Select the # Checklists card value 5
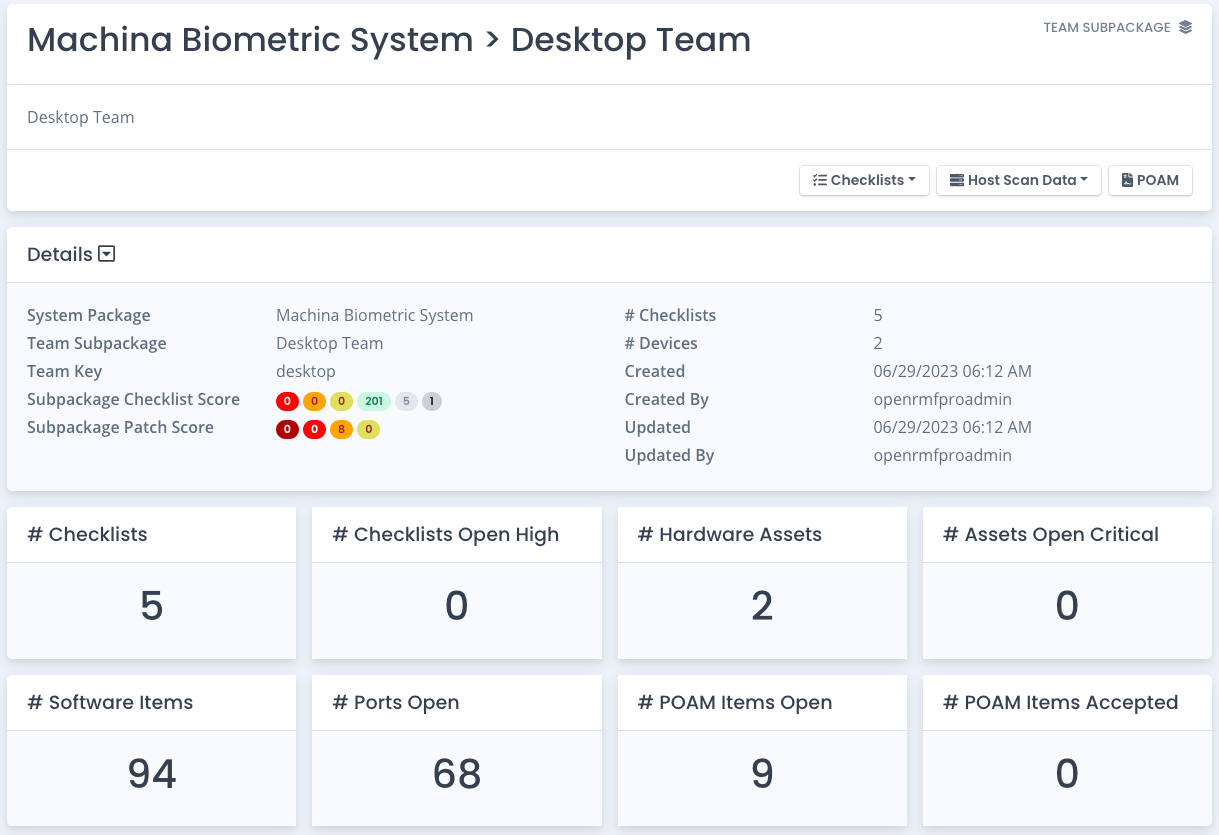This screenshot has height=835, width=1219. pyautogui.click(x=152, y=606)
